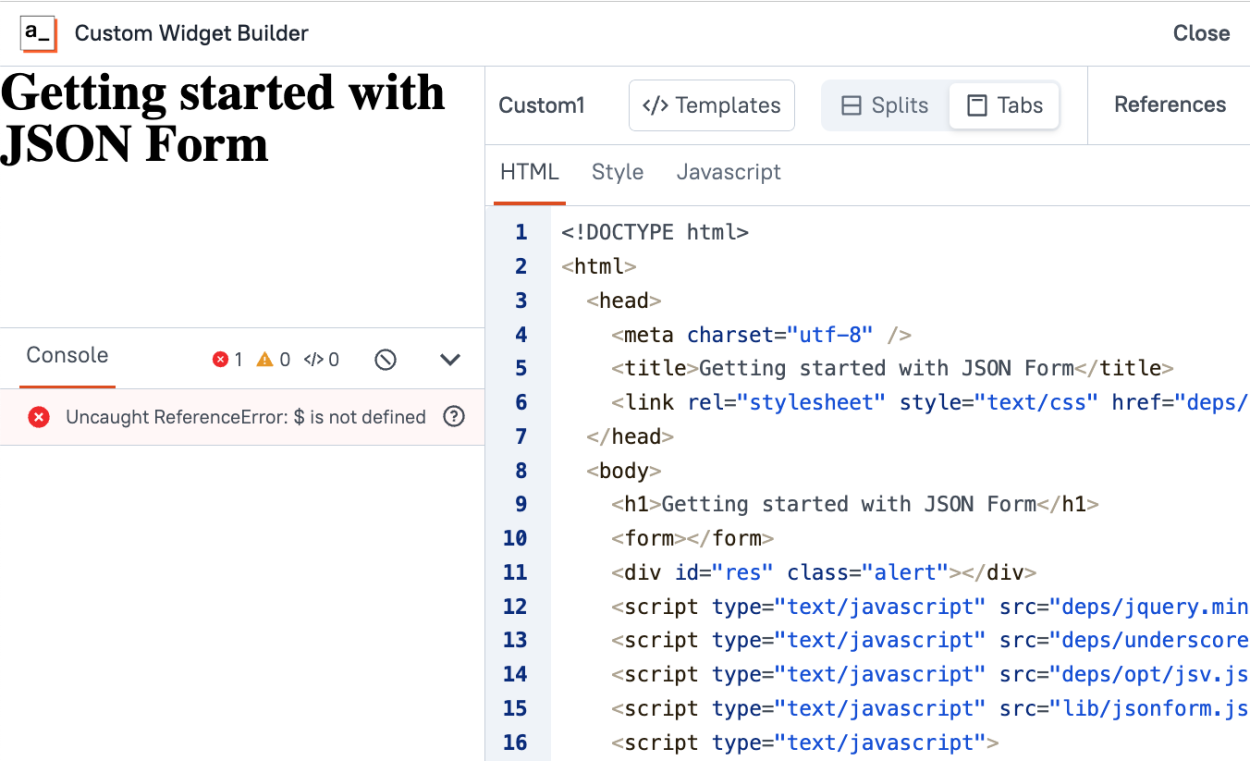Open help for the ReferenceError message
1250x761 pixels.
click(x=454, y=417)
